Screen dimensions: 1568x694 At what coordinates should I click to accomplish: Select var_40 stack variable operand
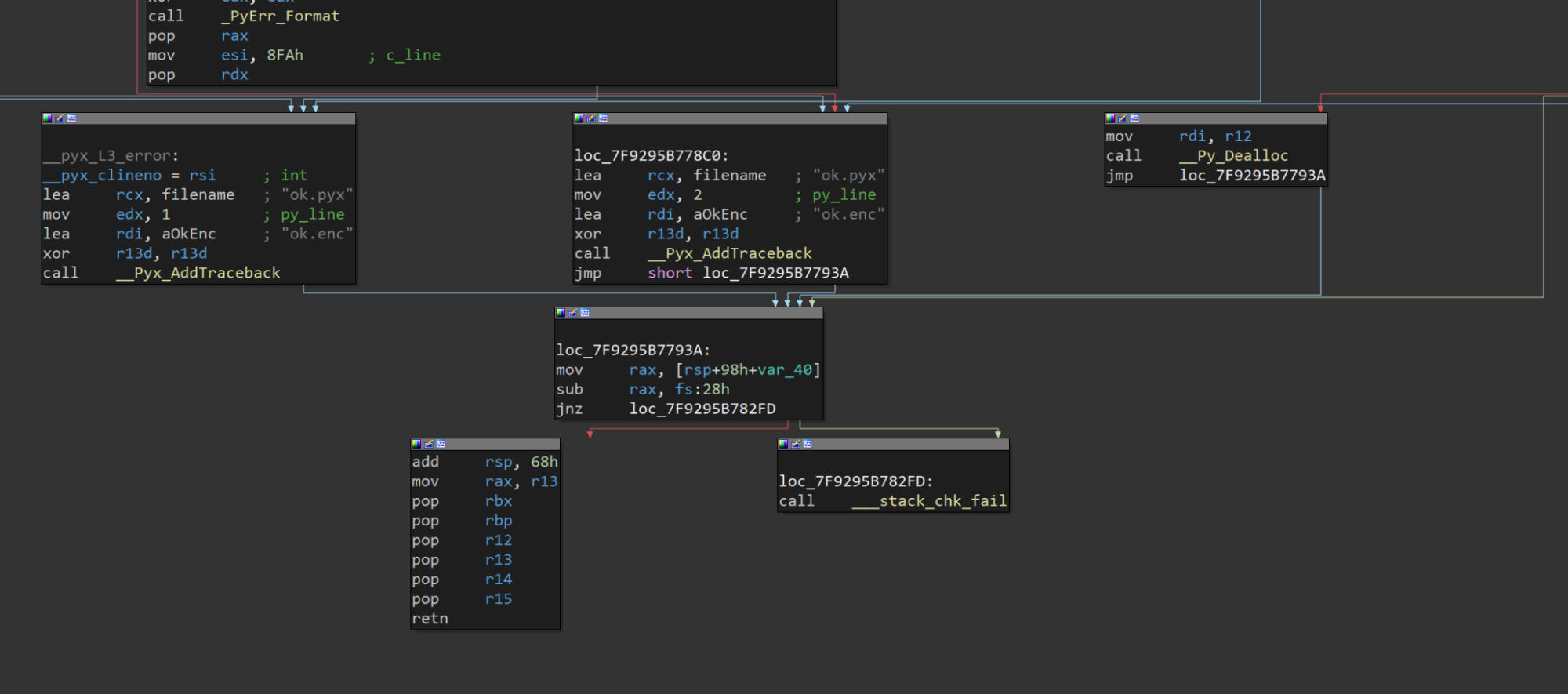(x=785, y=370)
